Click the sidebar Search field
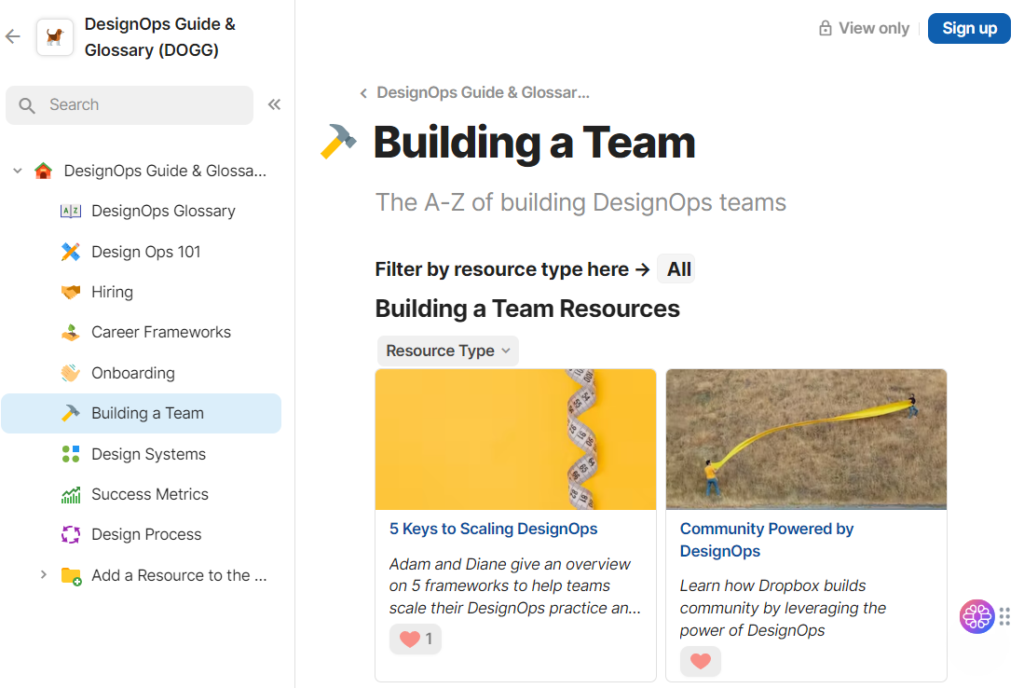Viewport: 1024px width, 688px height. click(x=130, y=105)
